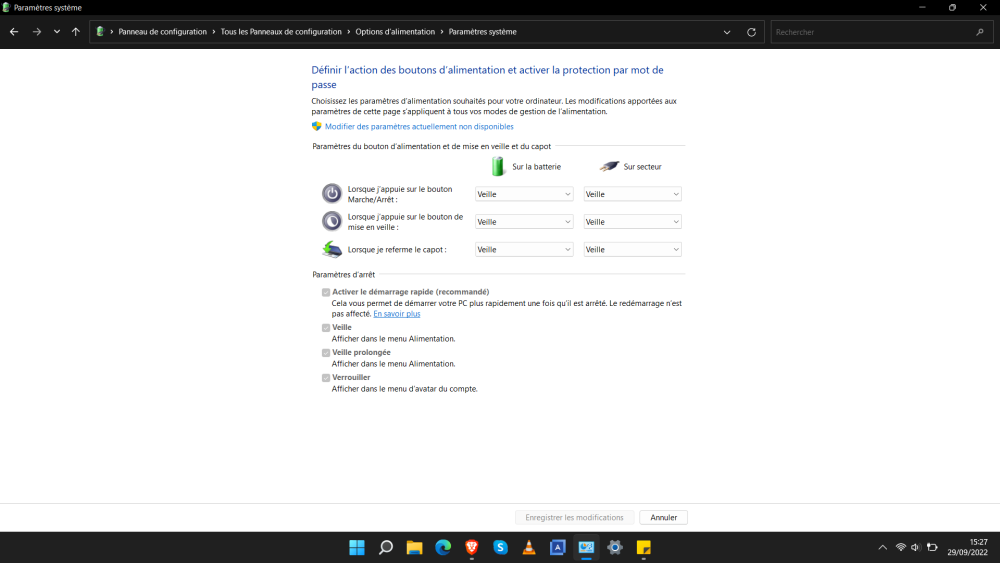
Task: Open the En savoir plus link
Action: pyautogui.click(x=397, y=314)
